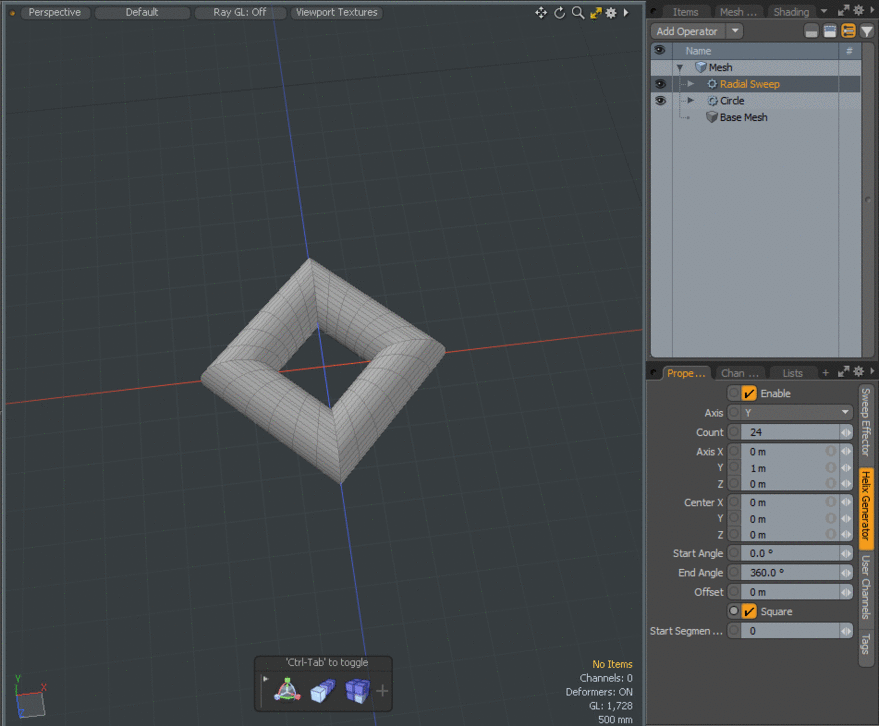Click the viewport zoom magnifier icon

click(577, 13)
